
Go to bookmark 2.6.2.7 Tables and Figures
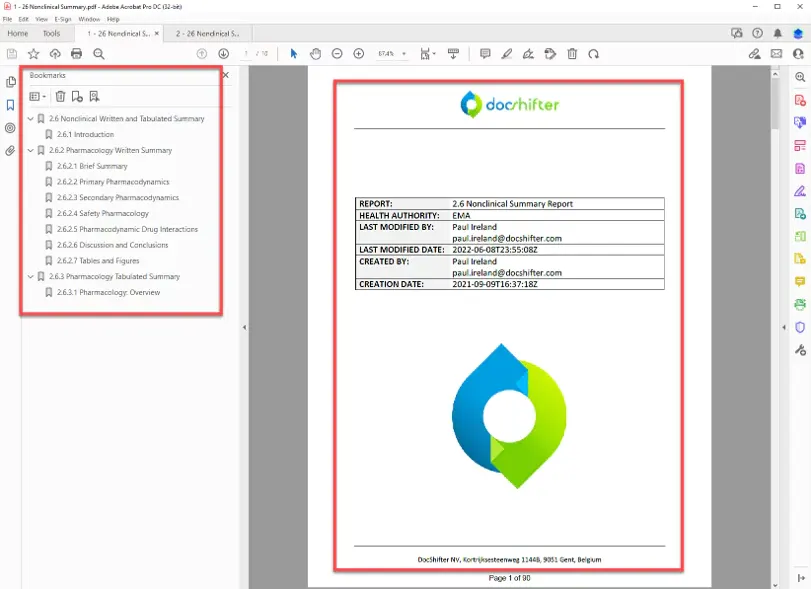(x=98, y=261)
